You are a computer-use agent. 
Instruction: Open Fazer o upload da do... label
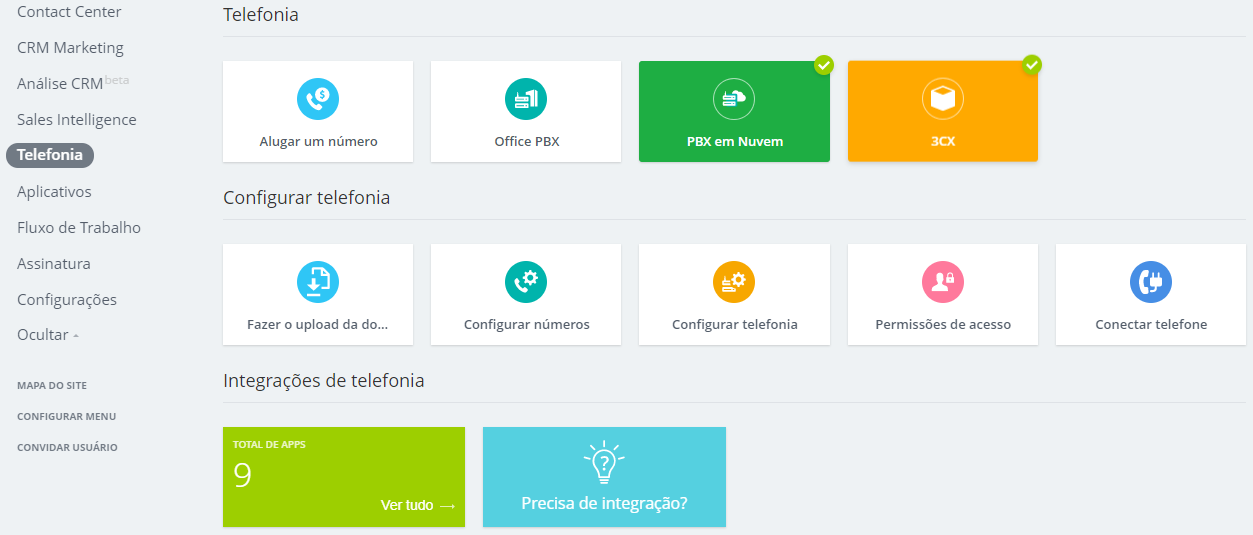317,324
